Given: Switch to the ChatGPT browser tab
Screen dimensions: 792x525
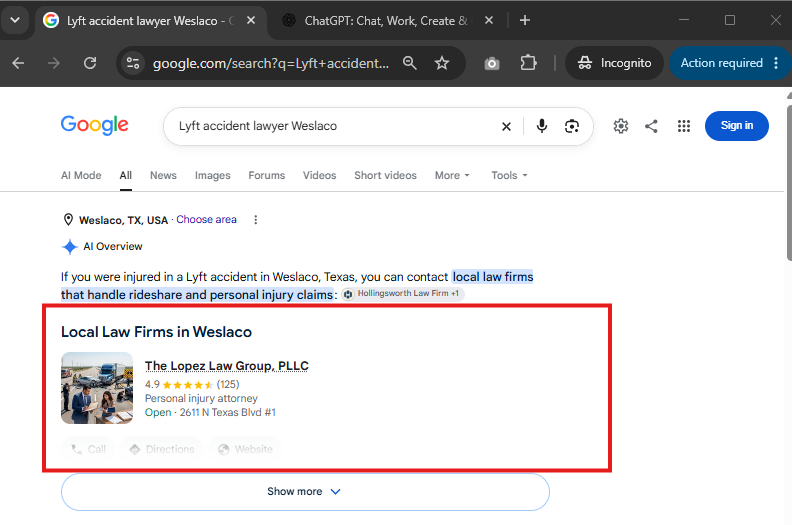Looking at the screenshot, I should click(x=376, y=21).
